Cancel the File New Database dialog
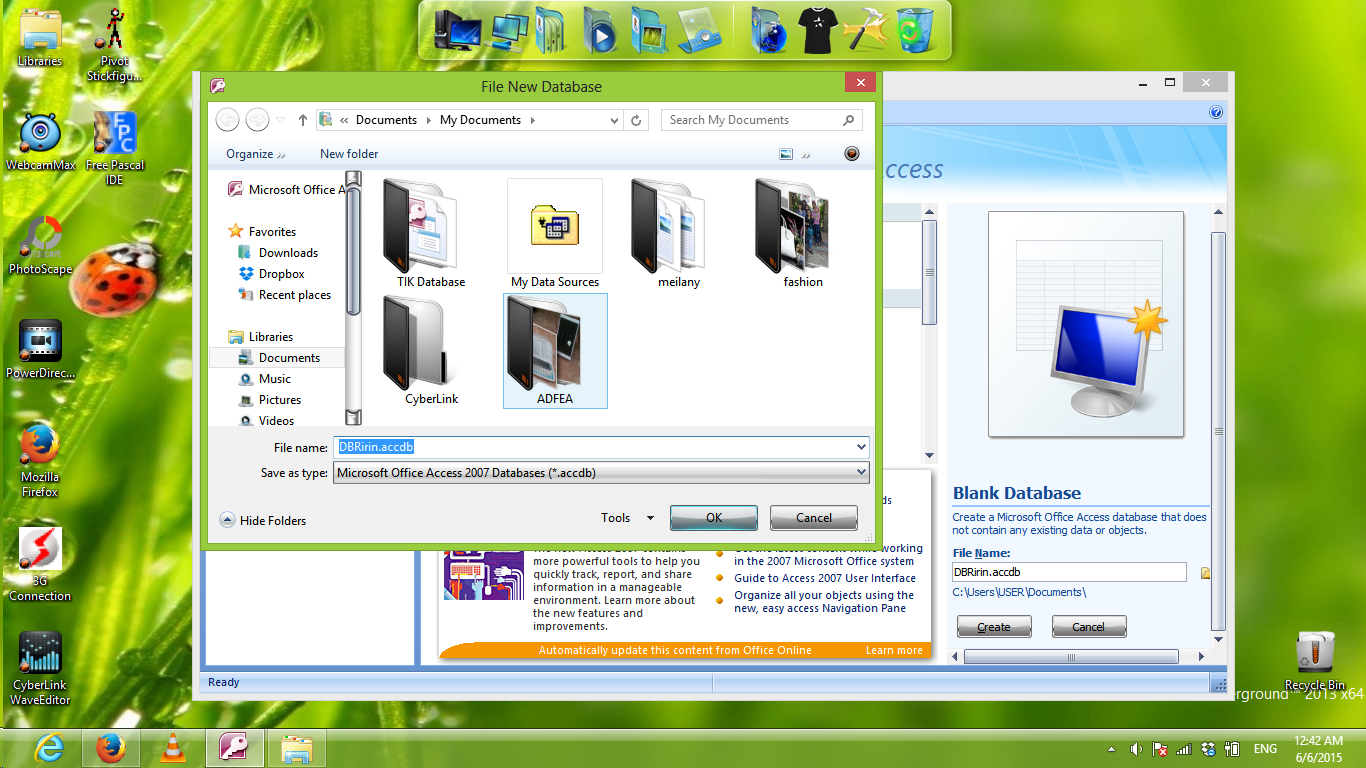The image size is (1366, 768). point(814,518)
